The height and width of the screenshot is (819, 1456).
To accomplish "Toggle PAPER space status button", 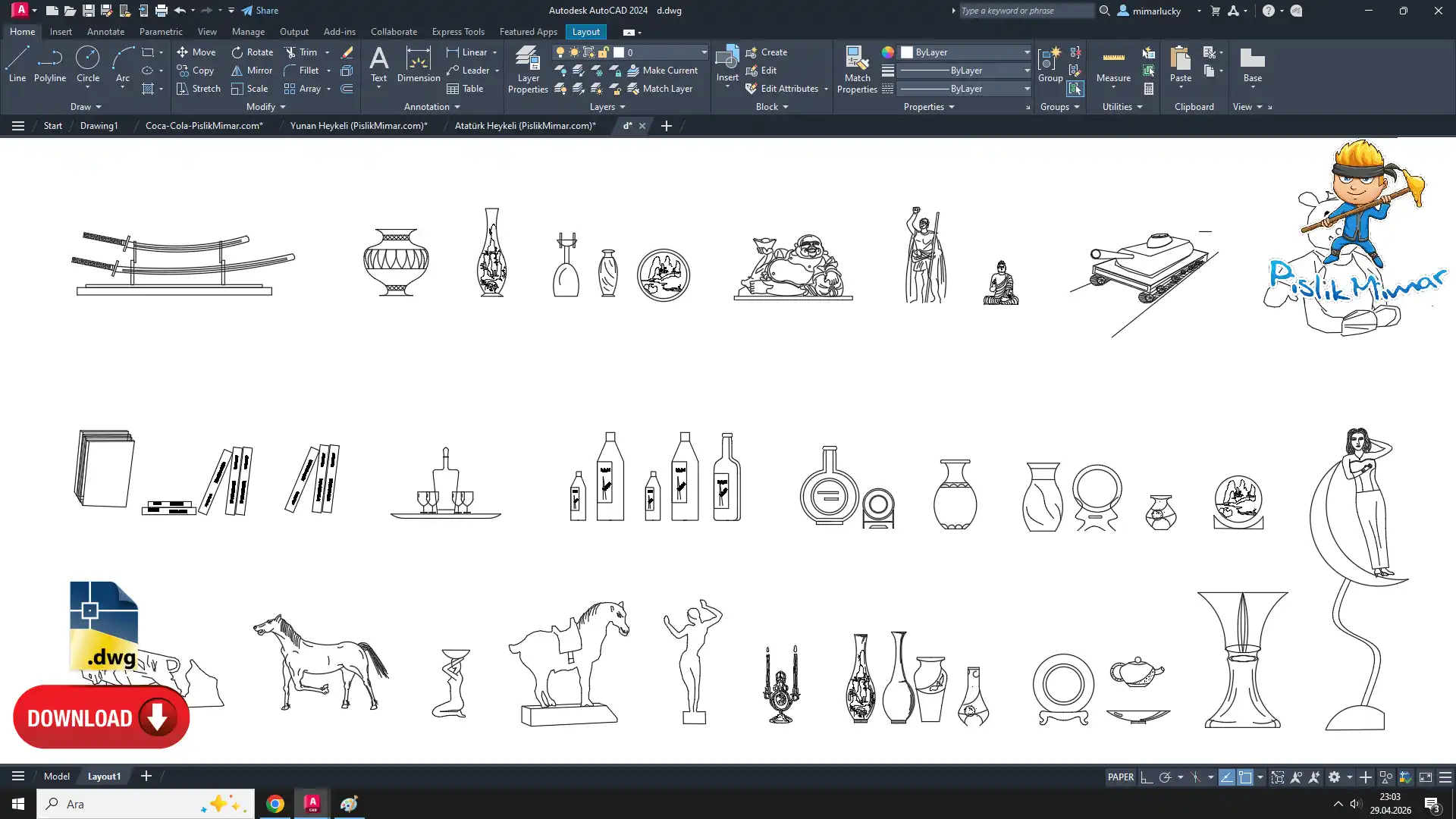I will (x=1120, y=777).
